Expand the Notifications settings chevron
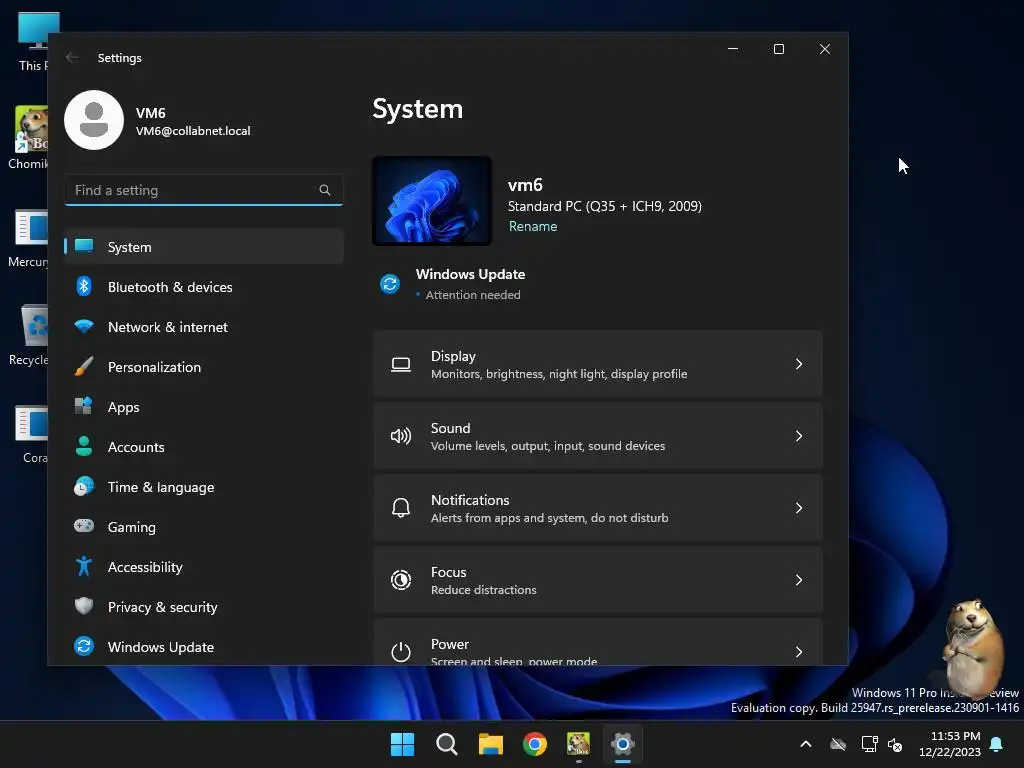This screenshot has height=768, width=1024. (x=799, y=508)
